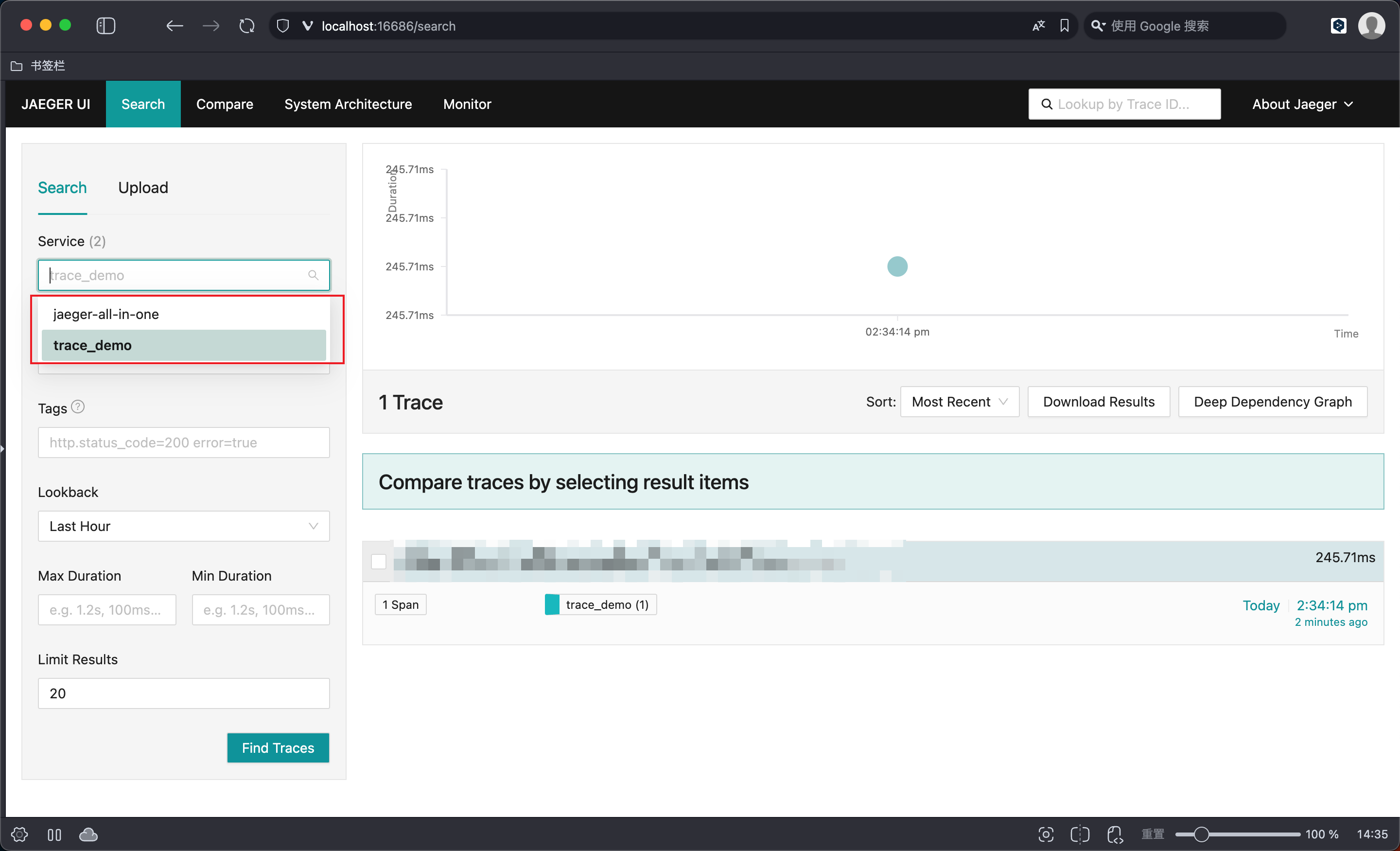Open the System Architecture nav tab
This screenshot has width=1400, height=851.
(x=348, y=104)
